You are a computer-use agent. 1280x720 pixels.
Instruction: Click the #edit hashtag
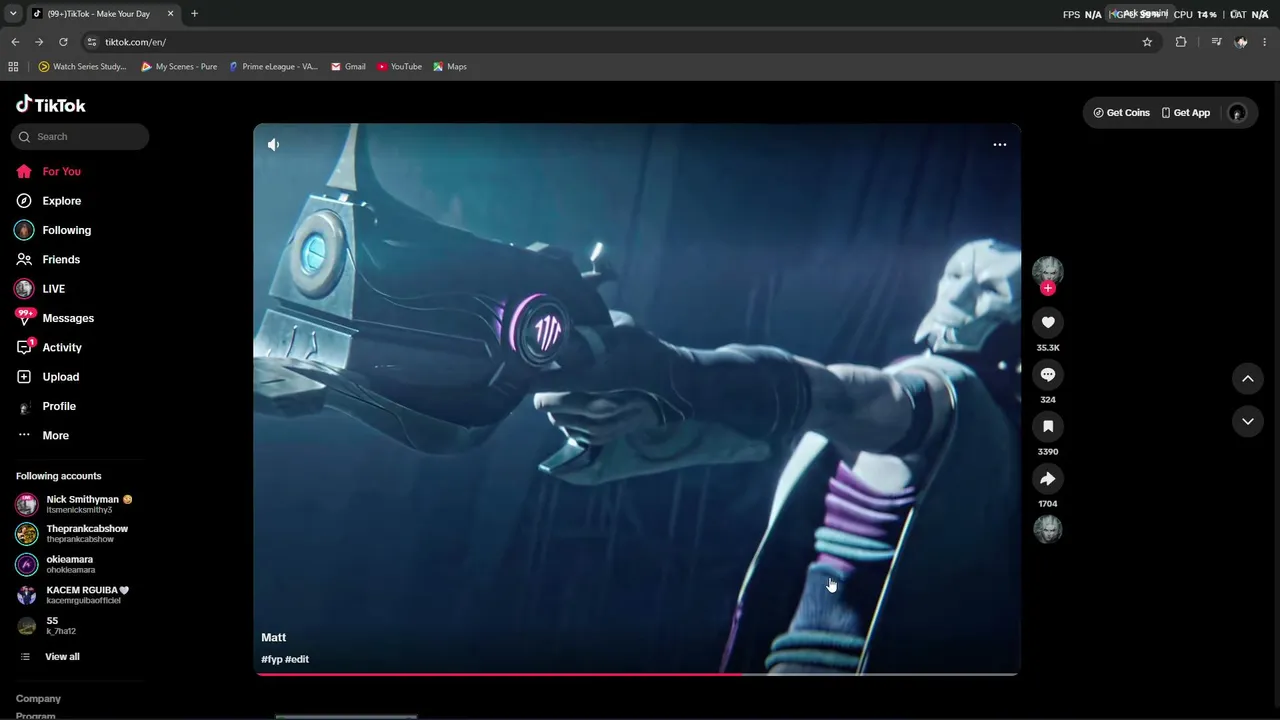click(297, 660)
